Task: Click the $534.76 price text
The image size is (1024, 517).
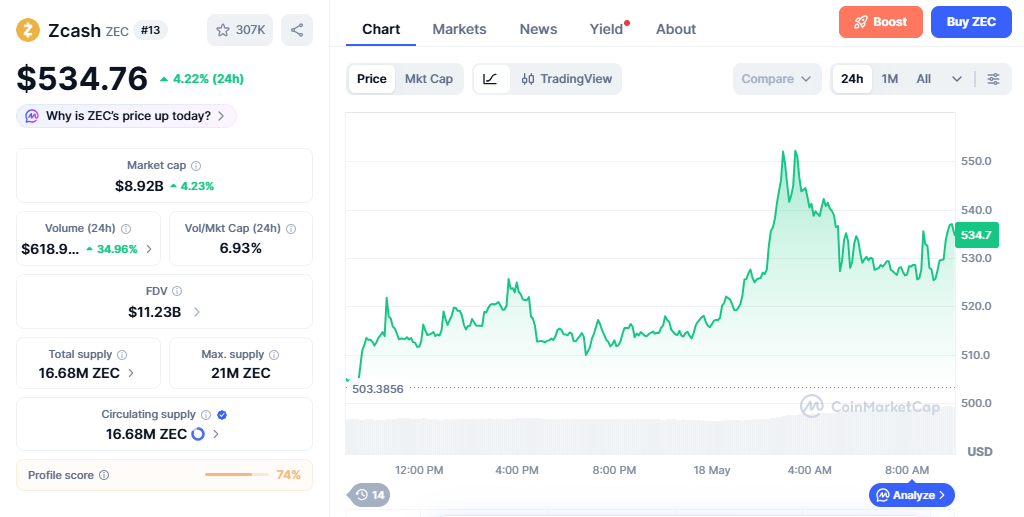Action: click(x=82, y=78)
